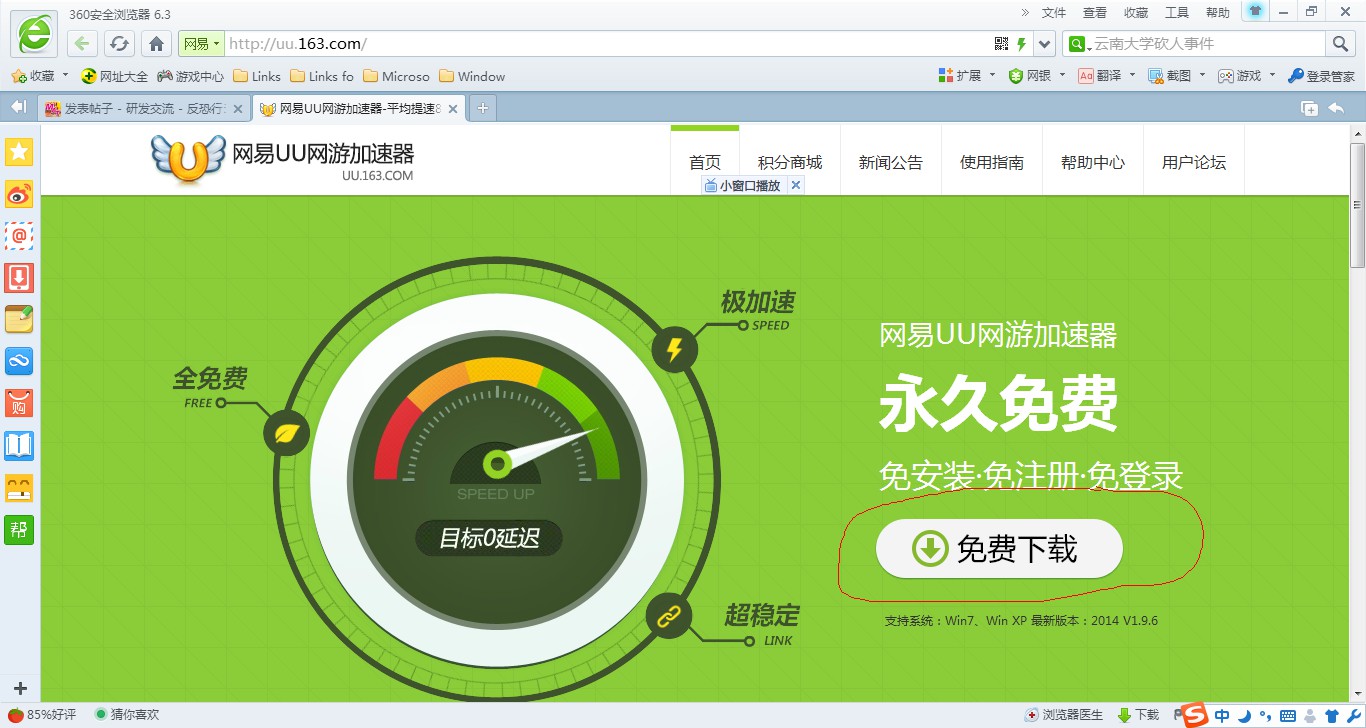Show the QR code for this page

tap(1001, 44)
